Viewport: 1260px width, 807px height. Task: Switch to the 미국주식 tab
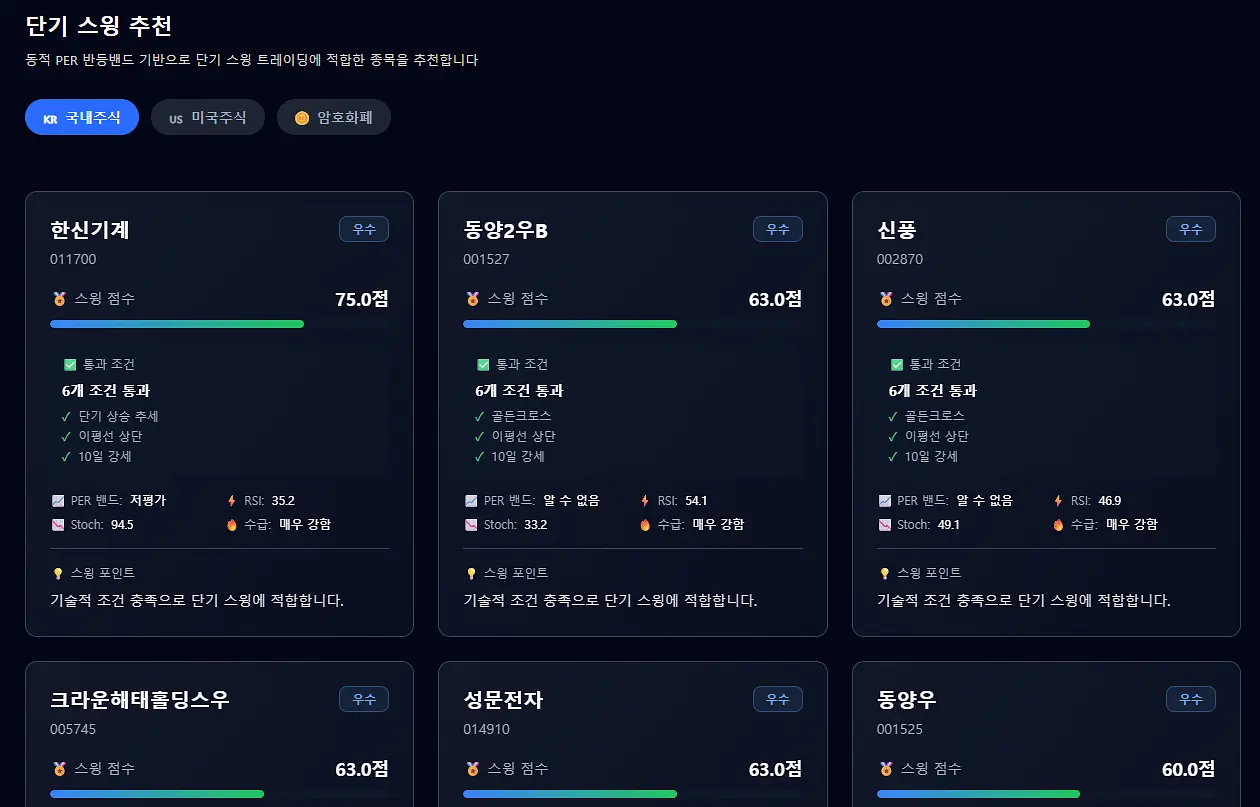tap(208, 117)
